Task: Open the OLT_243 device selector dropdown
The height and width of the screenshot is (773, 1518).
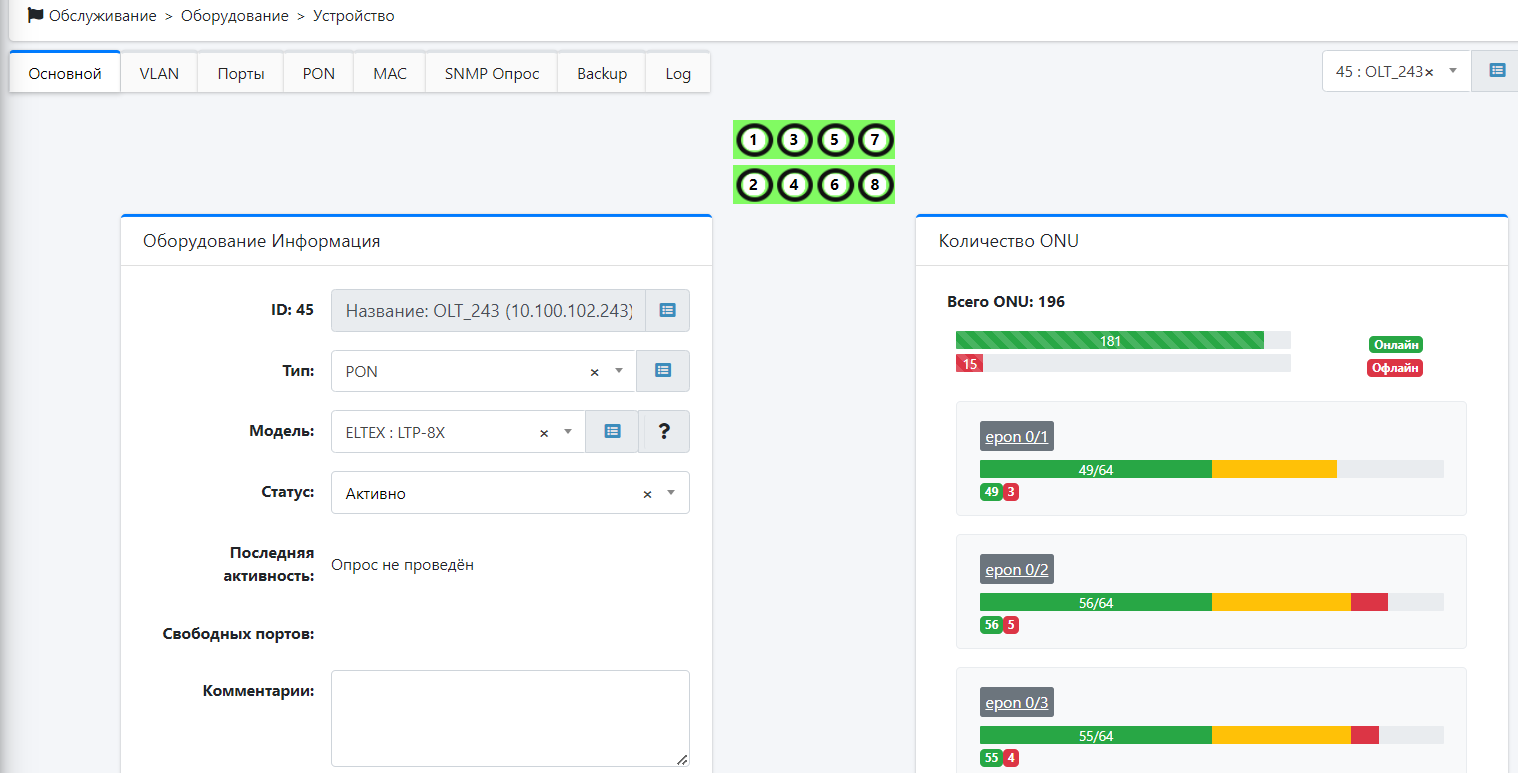Action: 1452,71
